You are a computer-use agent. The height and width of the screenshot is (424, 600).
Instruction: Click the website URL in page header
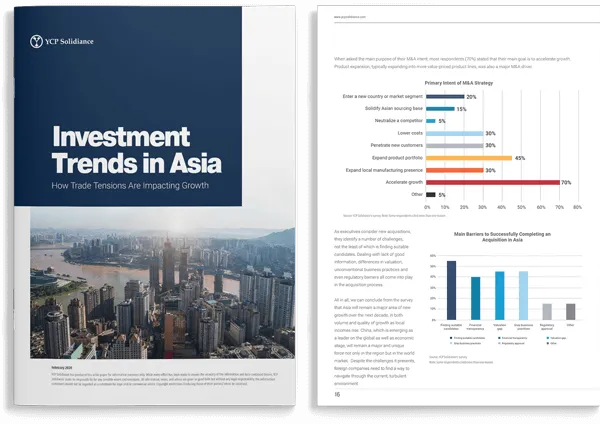[349, 17]
